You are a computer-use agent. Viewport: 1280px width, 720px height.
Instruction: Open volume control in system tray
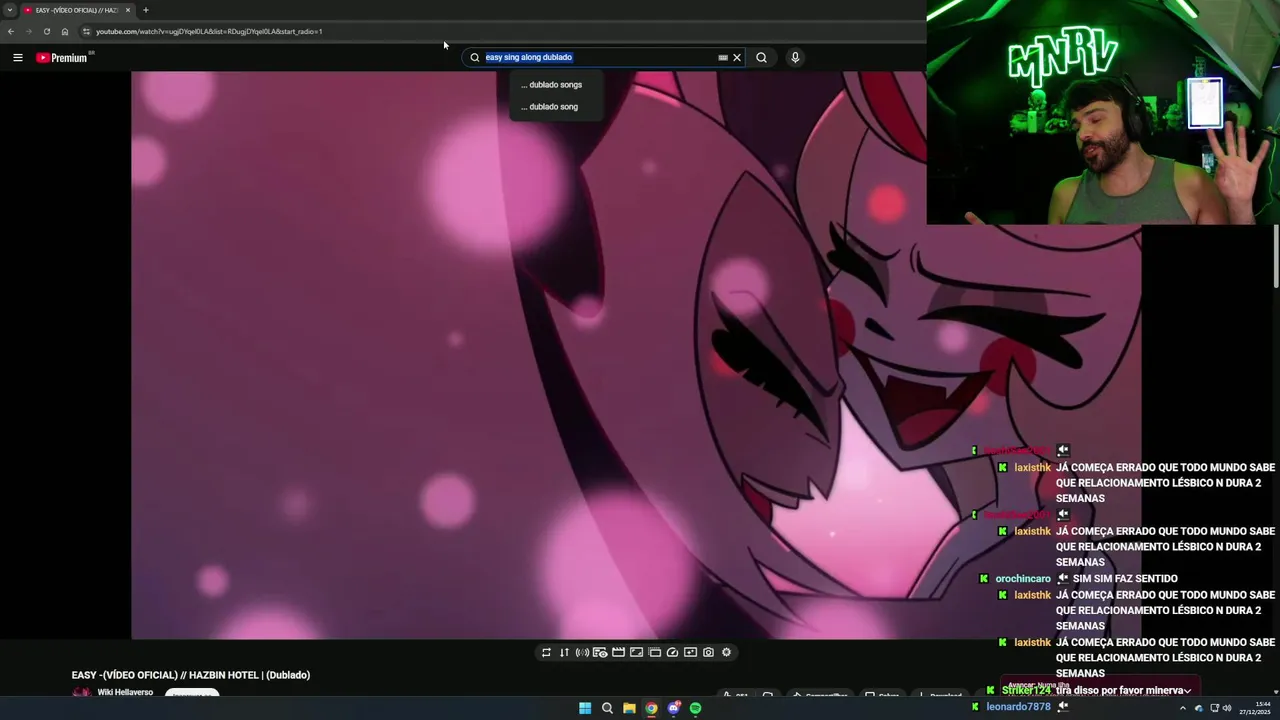(x=1227, y=708)
